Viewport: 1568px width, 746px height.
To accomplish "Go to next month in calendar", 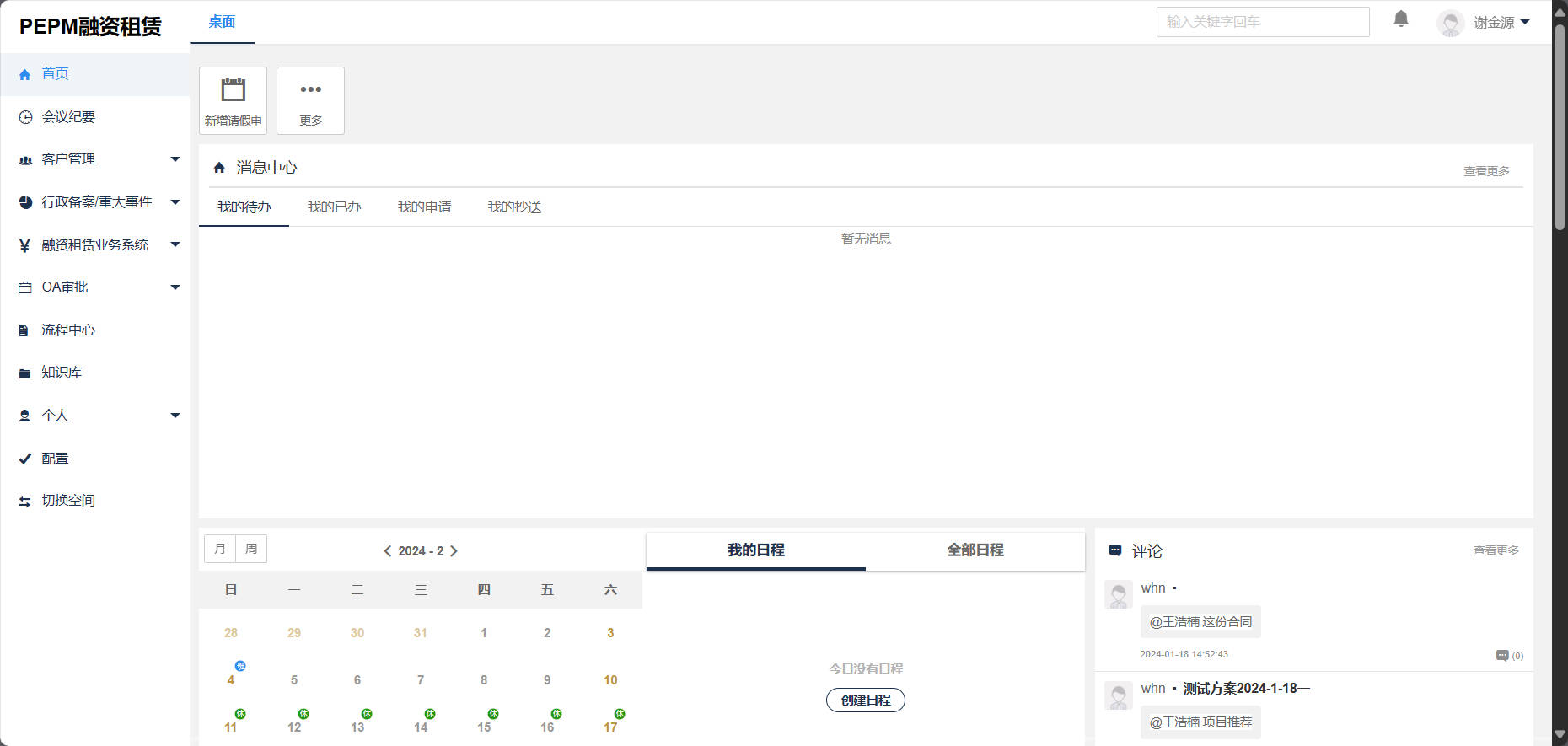I will tap(454, 551).
